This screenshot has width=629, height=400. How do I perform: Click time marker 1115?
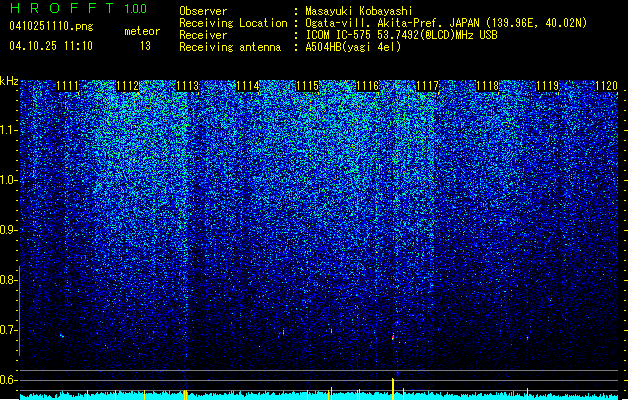[x=308, y=86]
